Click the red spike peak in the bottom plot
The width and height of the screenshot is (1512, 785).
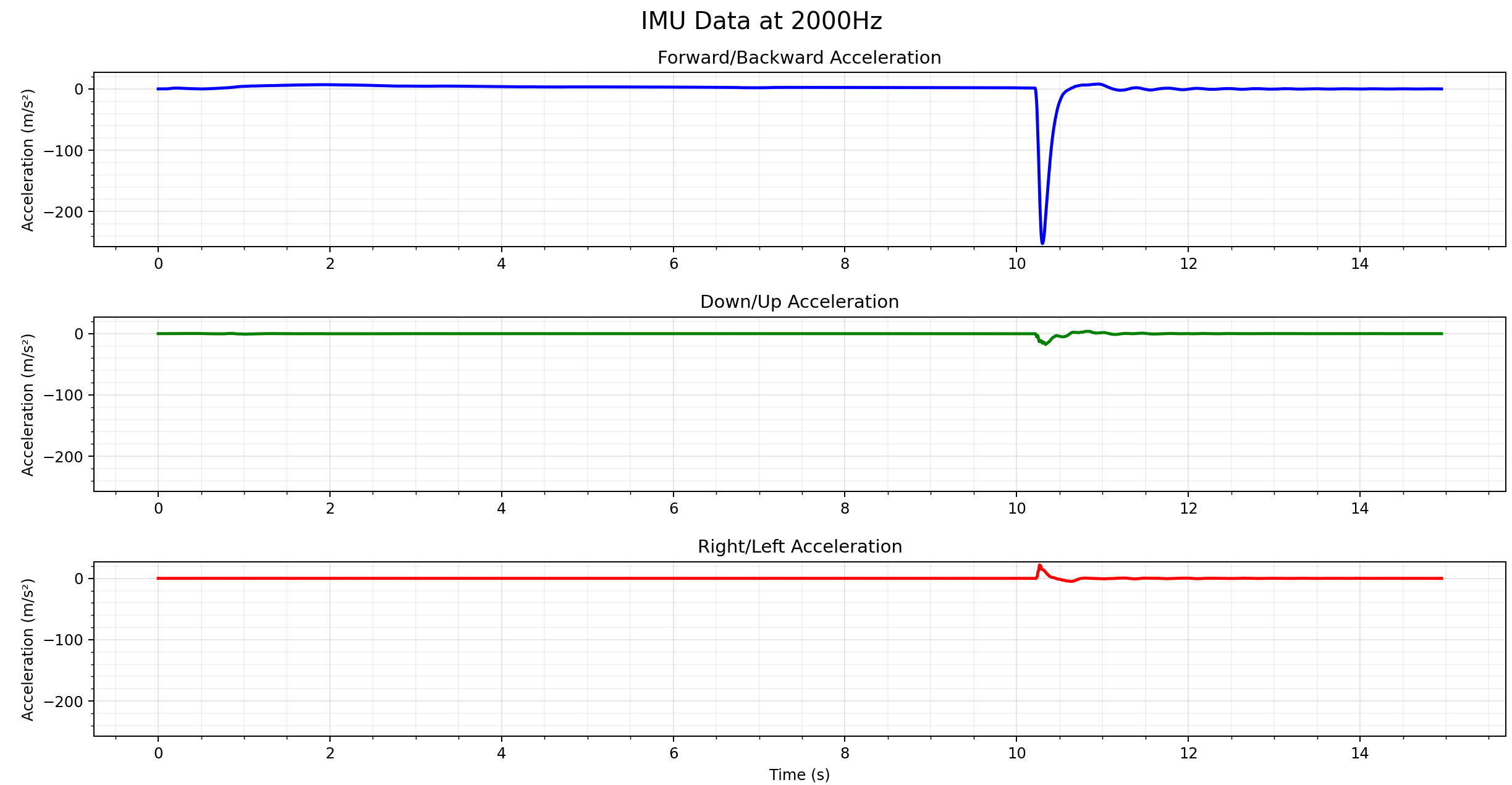coord(1039,566)
